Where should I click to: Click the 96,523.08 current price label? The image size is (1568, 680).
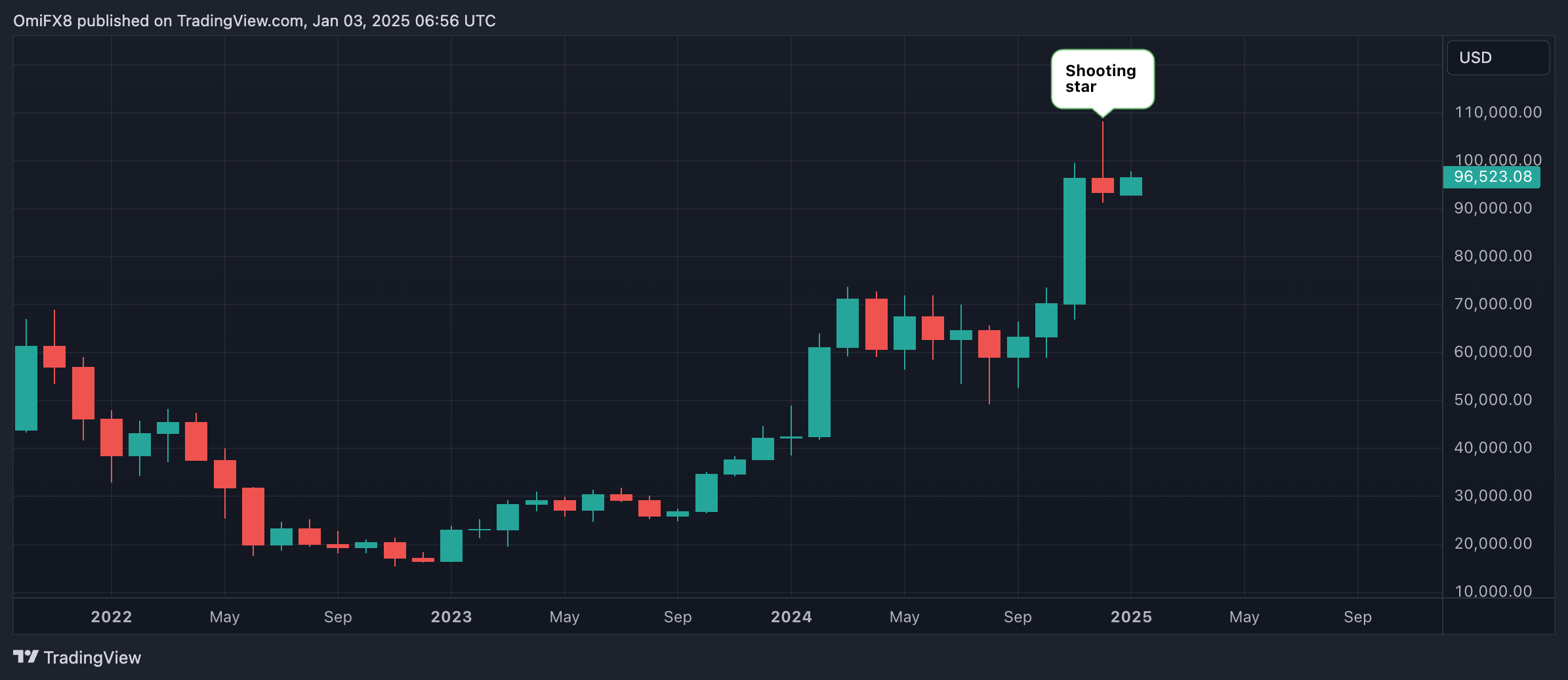(x=1492, y=177)
